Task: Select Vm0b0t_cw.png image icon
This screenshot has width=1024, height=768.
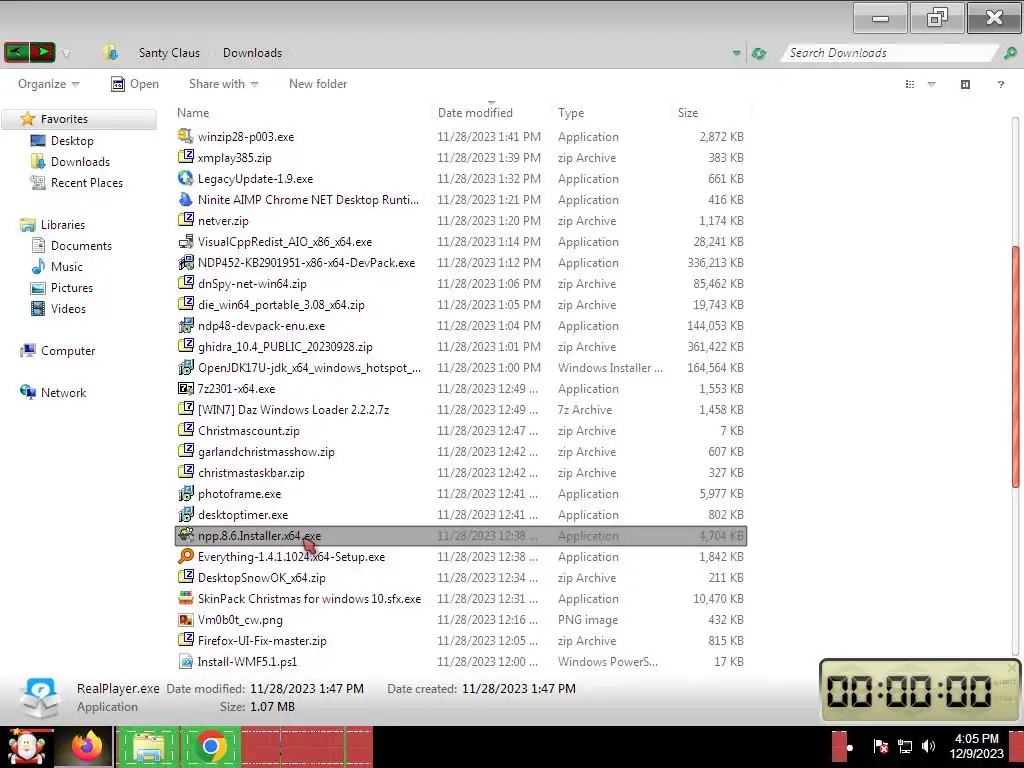Action: pyautogui.click(x=185, y=619)
